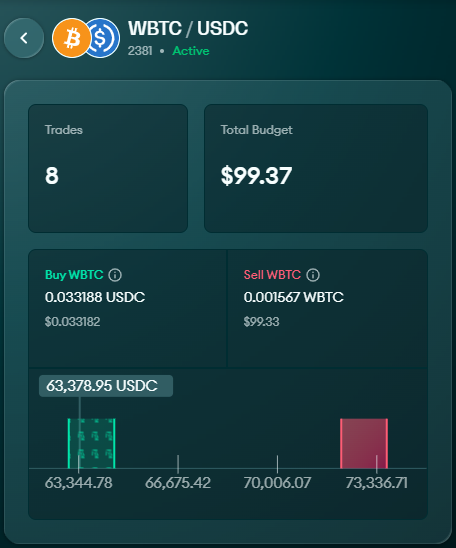The width and height of the screenshot is (456, 548).
Task: Select the $99.37 total budget value
Action: tap(256, 175)
